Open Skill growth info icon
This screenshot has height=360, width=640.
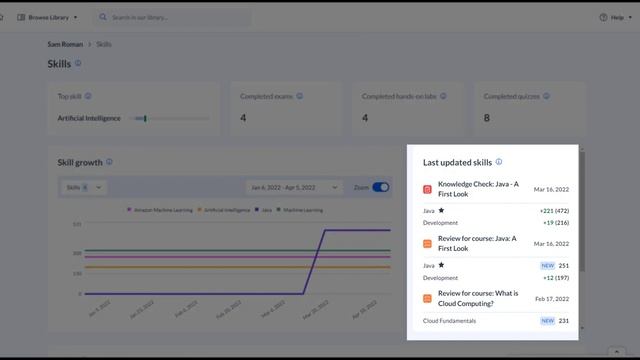[109, 162]
